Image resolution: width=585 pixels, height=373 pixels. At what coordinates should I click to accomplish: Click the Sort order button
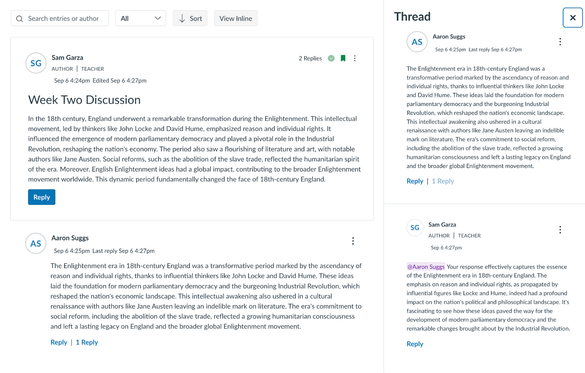pyautogui.click(x=190, y=18)
